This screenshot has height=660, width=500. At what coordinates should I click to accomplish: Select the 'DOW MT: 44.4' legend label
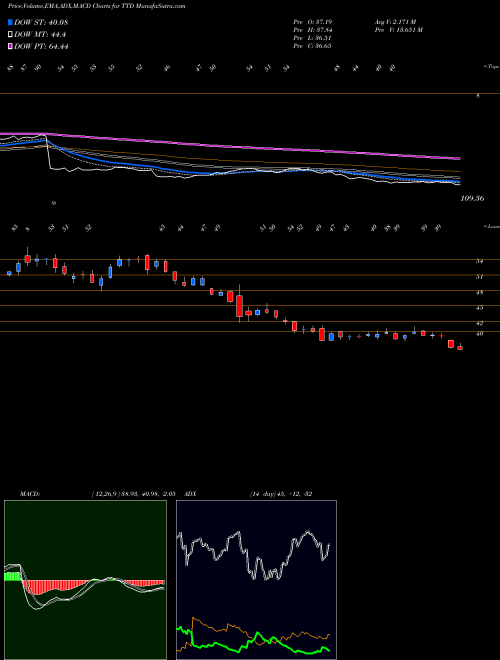coord(40,35)
